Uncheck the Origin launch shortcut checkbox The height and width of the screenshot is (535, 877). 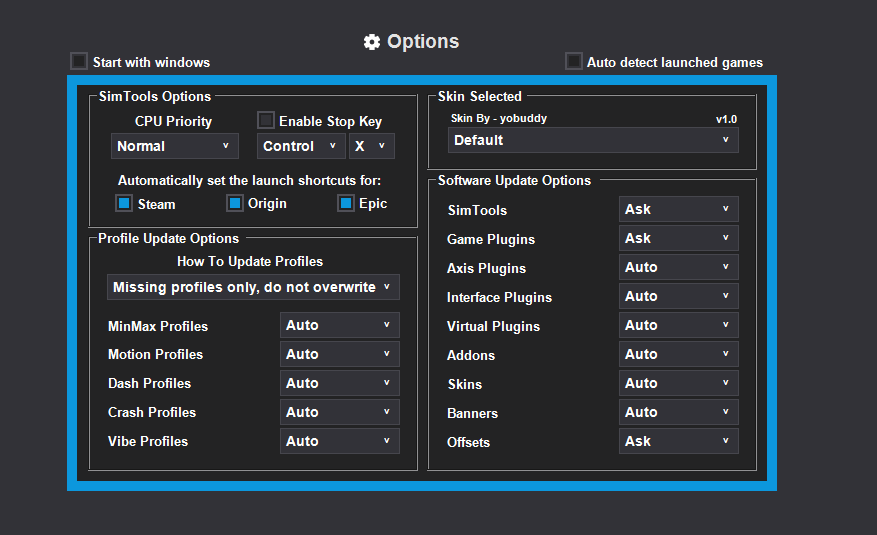(x=235, y=203)
